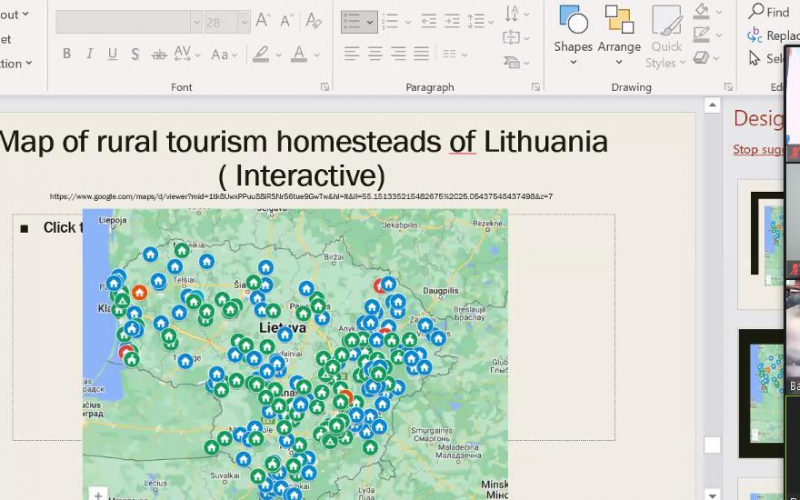The width and height of the screenshot is (800, 500).
Task: Click Find in Editing group
Action: point(769,12)
